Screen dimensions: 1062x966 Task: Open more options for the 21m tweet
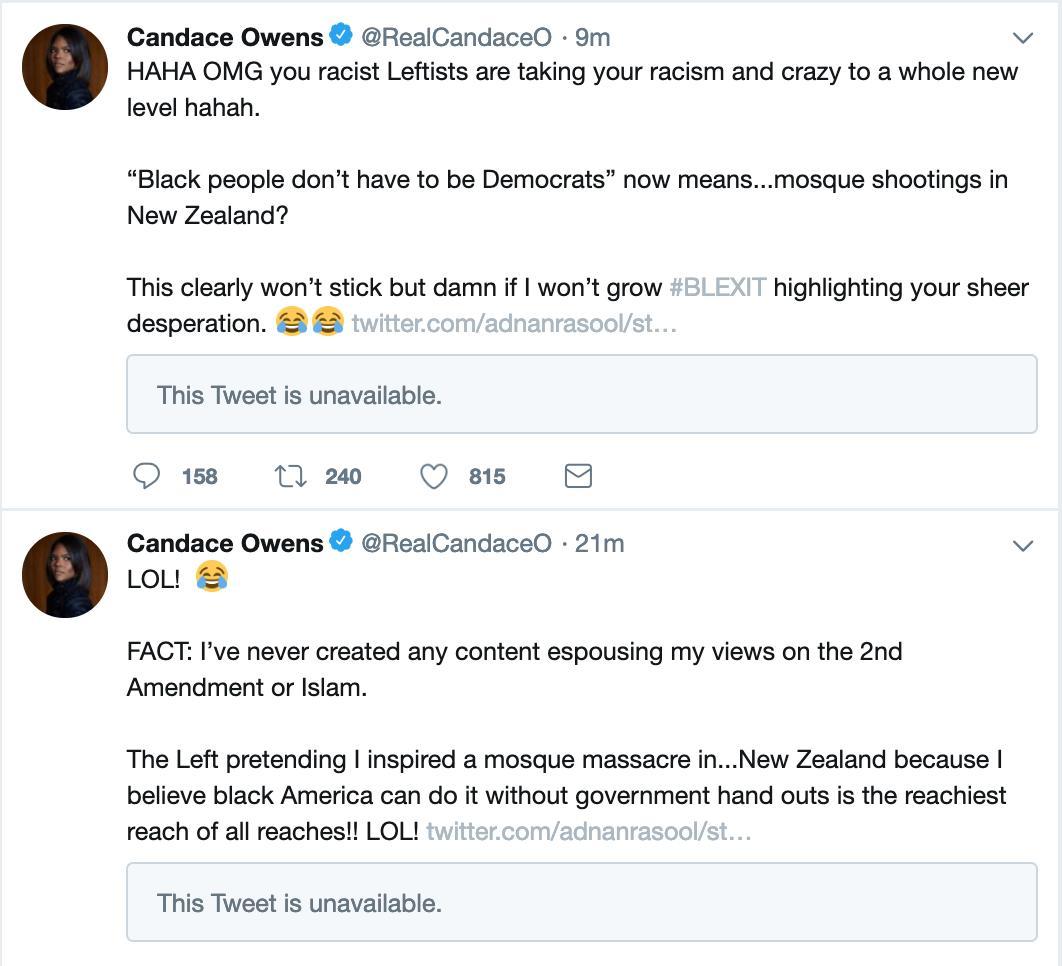tap(1022, 545)
